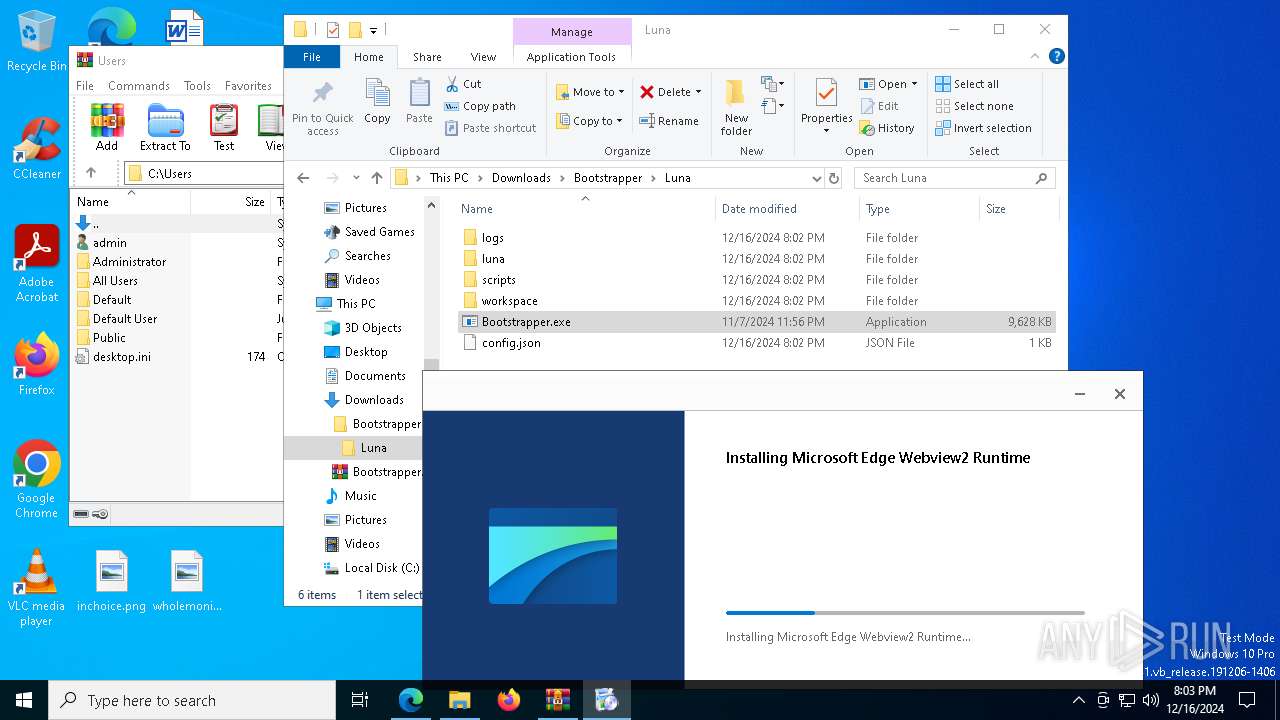
Task: Select 3D Objects in navigation pane
Action: pyautogui.click(x=362, y=328)
